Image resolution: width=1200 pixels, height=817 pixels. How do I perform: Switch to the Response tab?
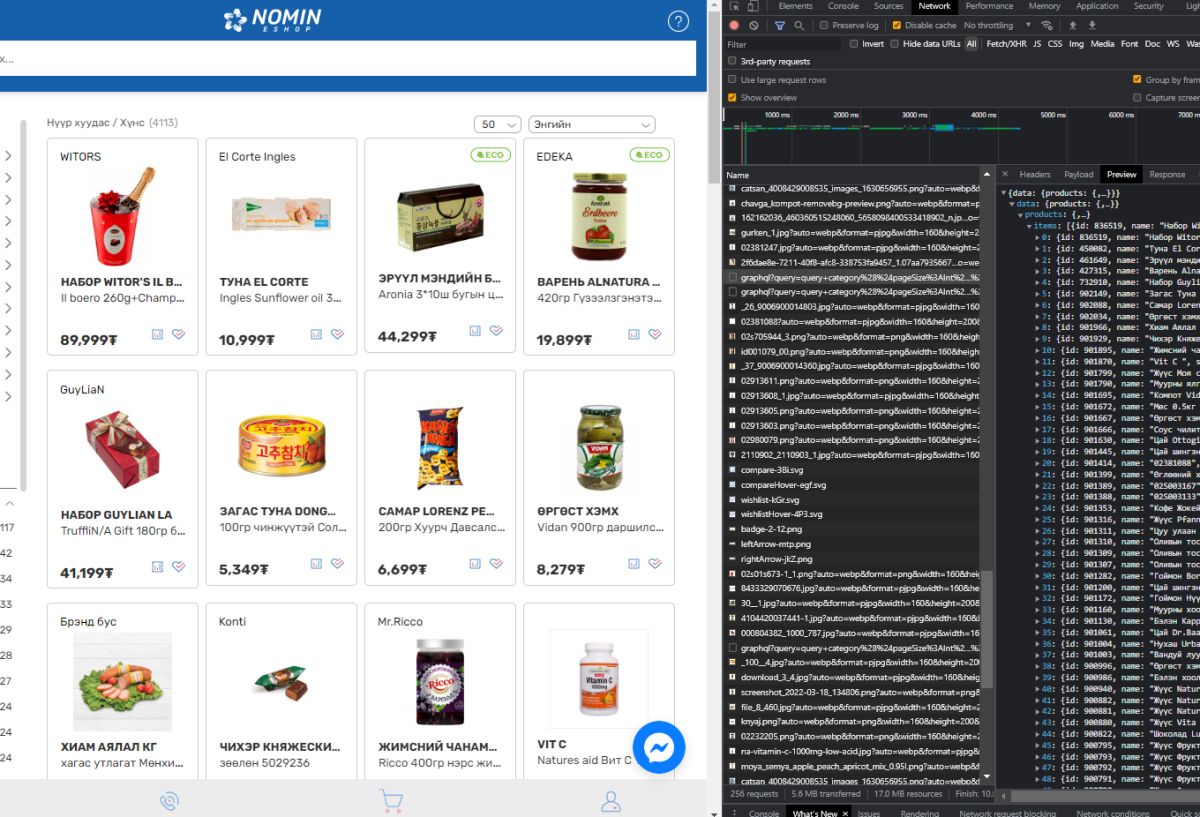coord(1166,174)
